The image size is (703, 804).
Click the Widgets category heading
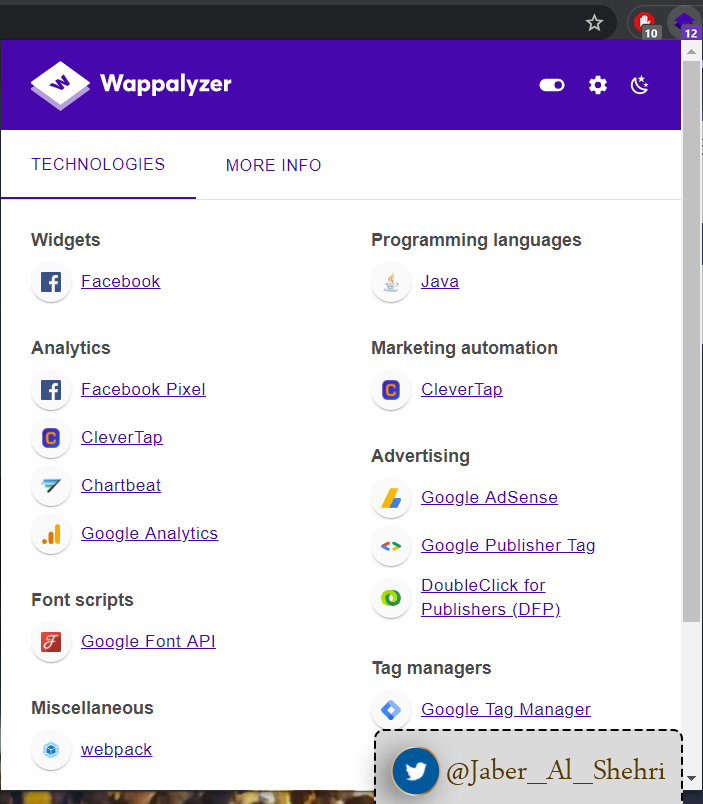click(66, 240)
